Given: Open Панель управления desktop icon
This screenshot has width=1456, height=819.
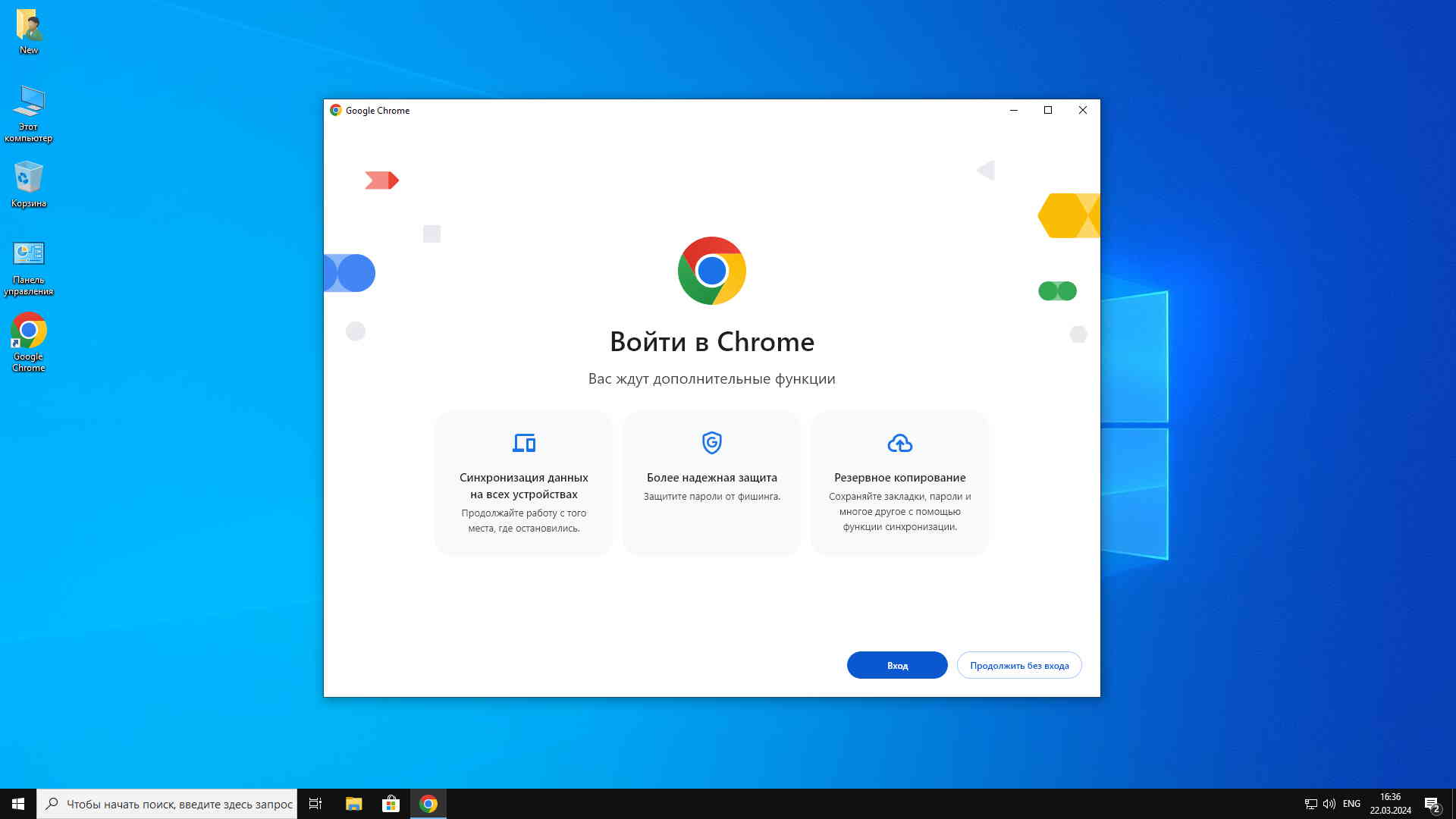Looking at the screenshot, I should click(x=28, y=255).
